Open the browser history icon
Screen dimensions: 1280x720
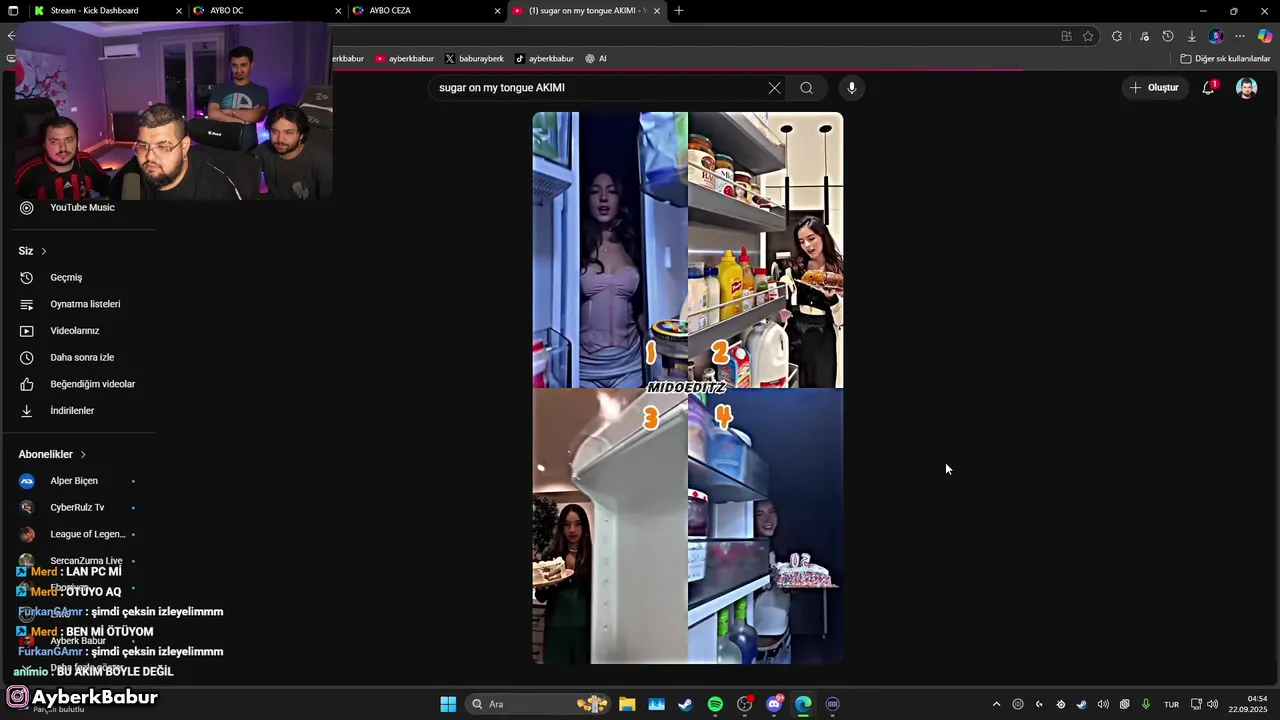1167,36
